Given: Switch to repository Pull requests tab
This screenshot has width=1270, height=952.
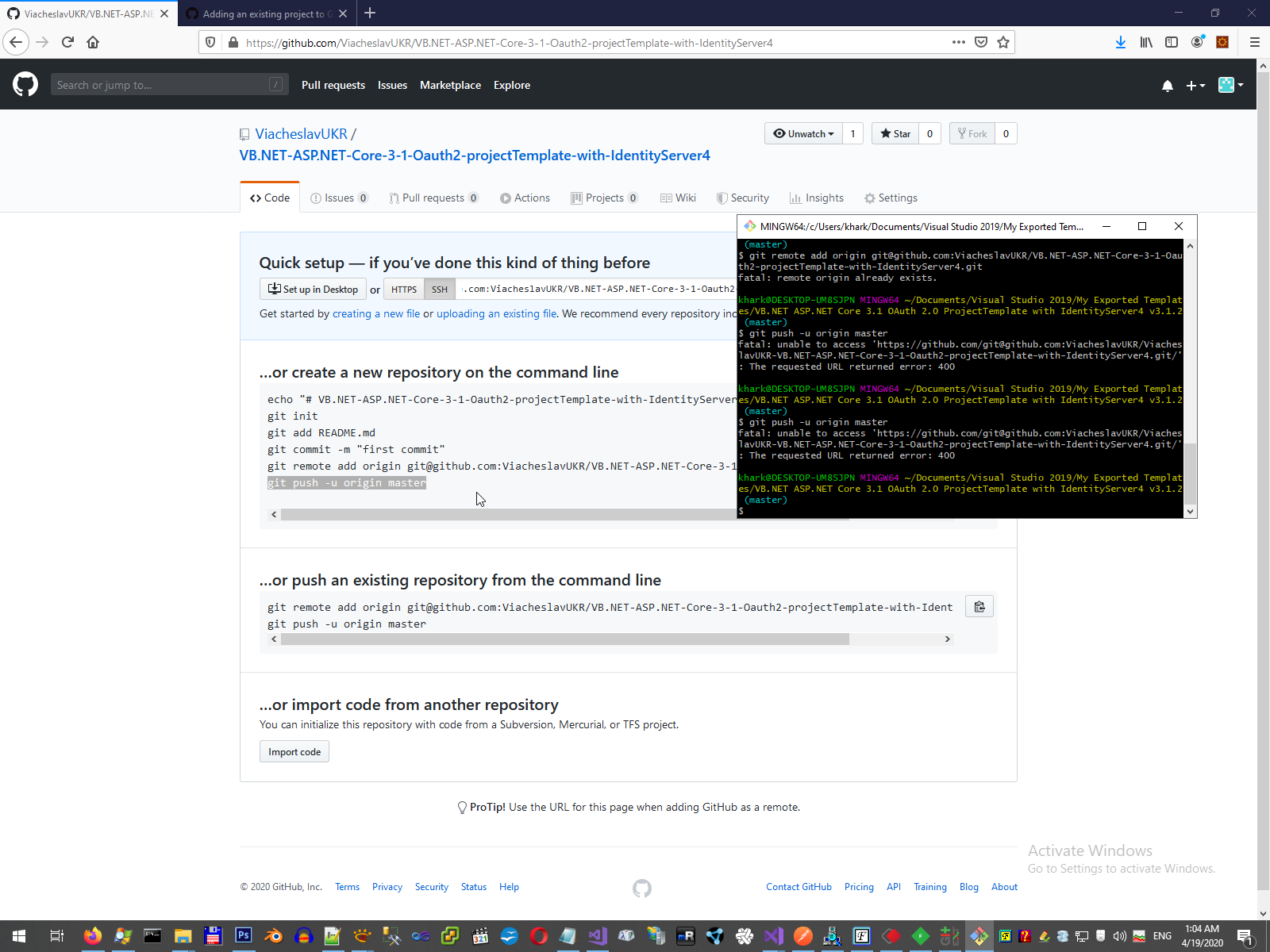Looking at the screenshot, I should 433,198.
